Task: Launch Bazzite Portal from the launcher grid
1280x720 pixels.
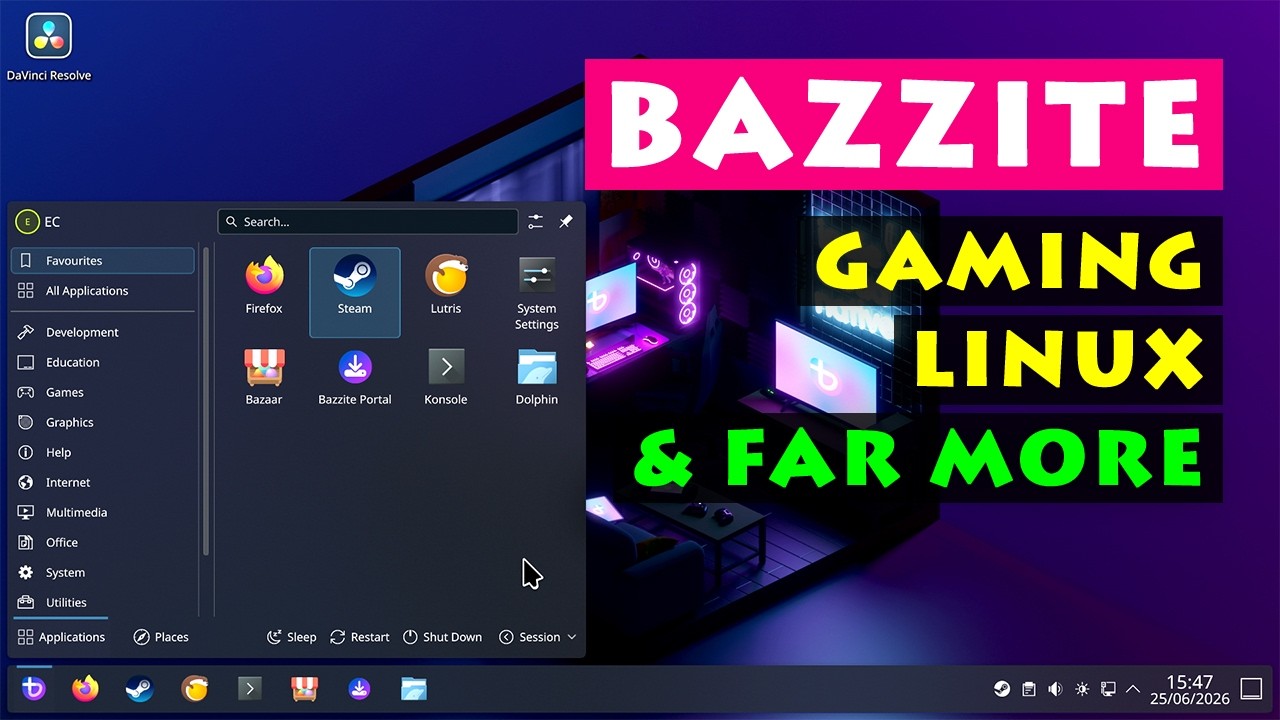Action: point(355,376)
